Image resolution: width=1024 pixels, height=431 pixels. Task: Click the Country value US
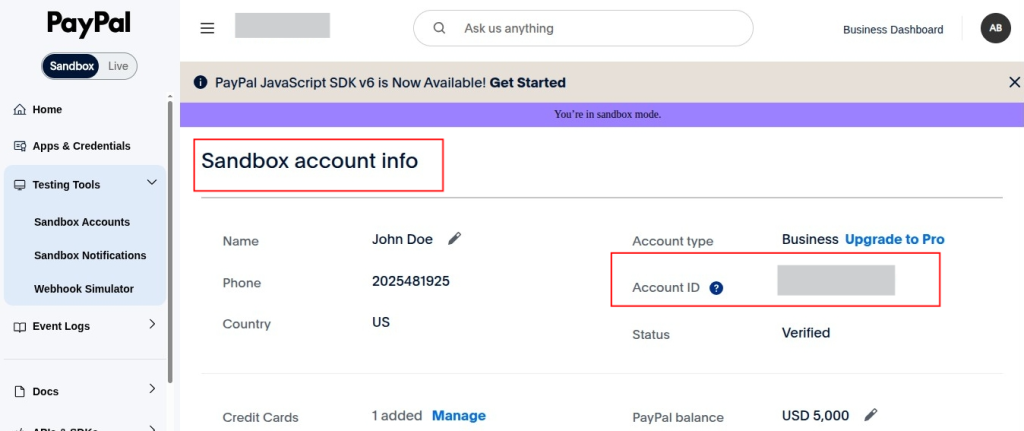pos(381,322)
